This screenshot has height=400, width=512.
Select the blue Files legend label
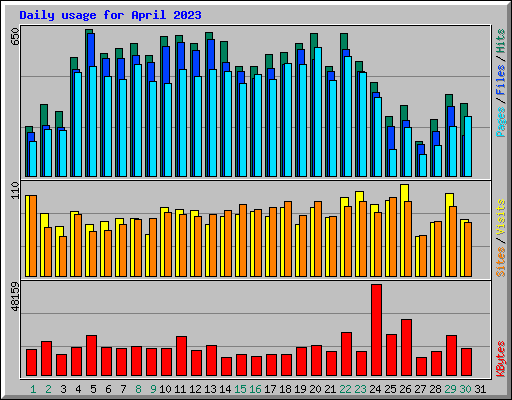500,80
